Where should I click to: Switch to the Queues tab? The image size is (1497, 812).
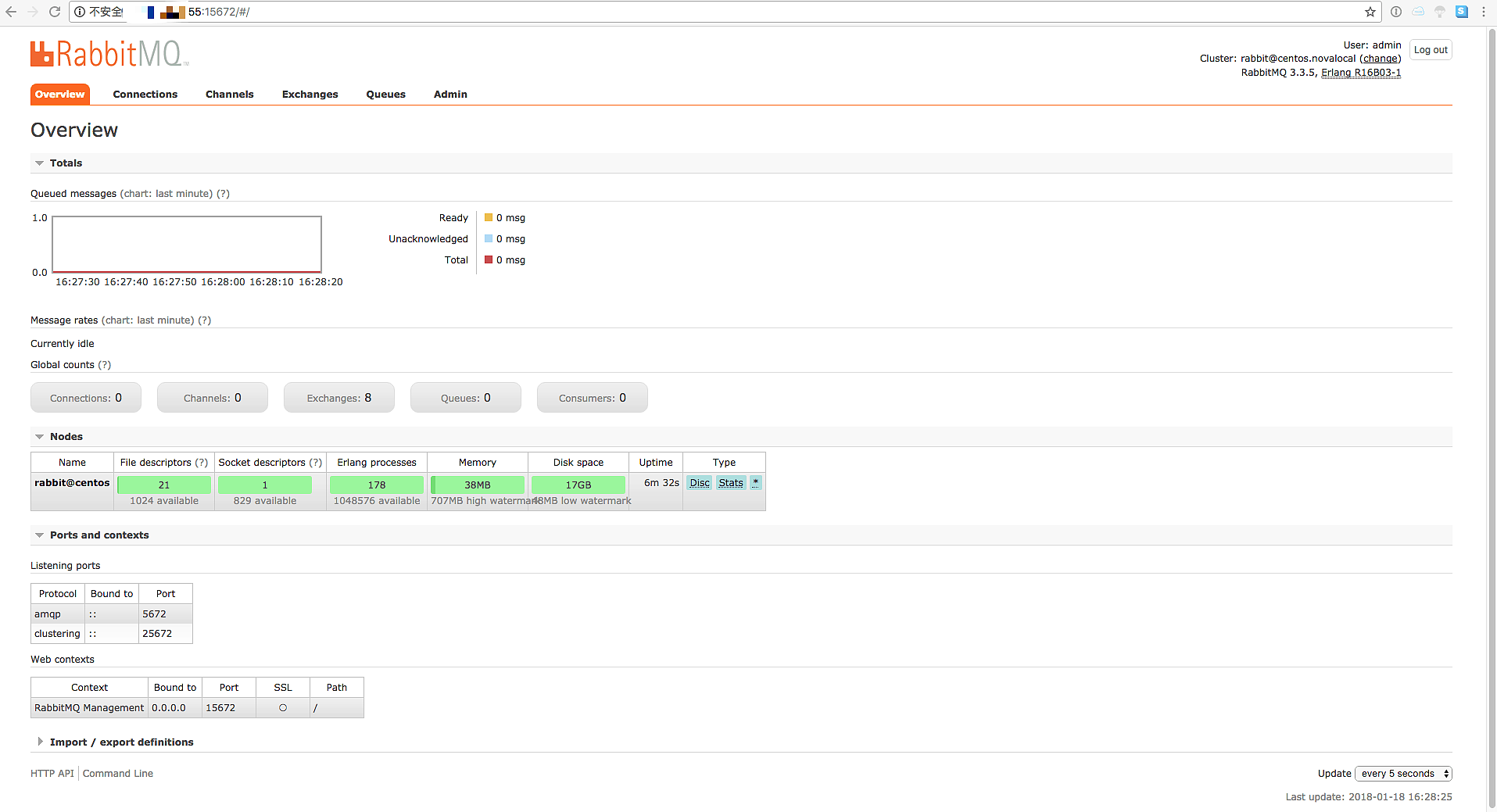pos(385,95)
